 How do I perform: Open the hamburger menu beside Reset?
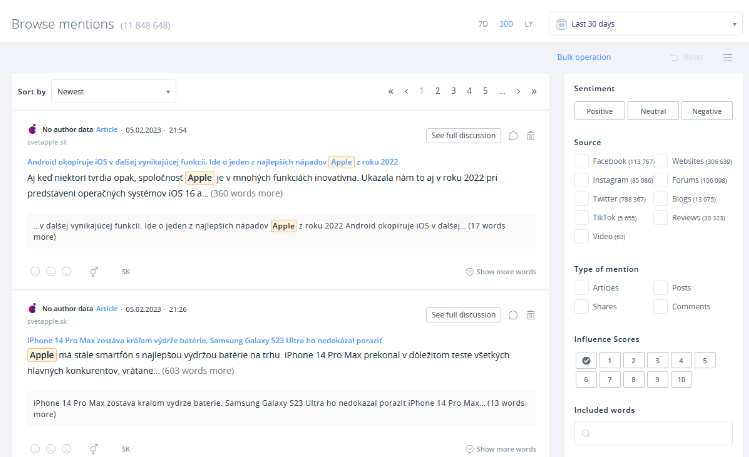click(x=727, y=57)
